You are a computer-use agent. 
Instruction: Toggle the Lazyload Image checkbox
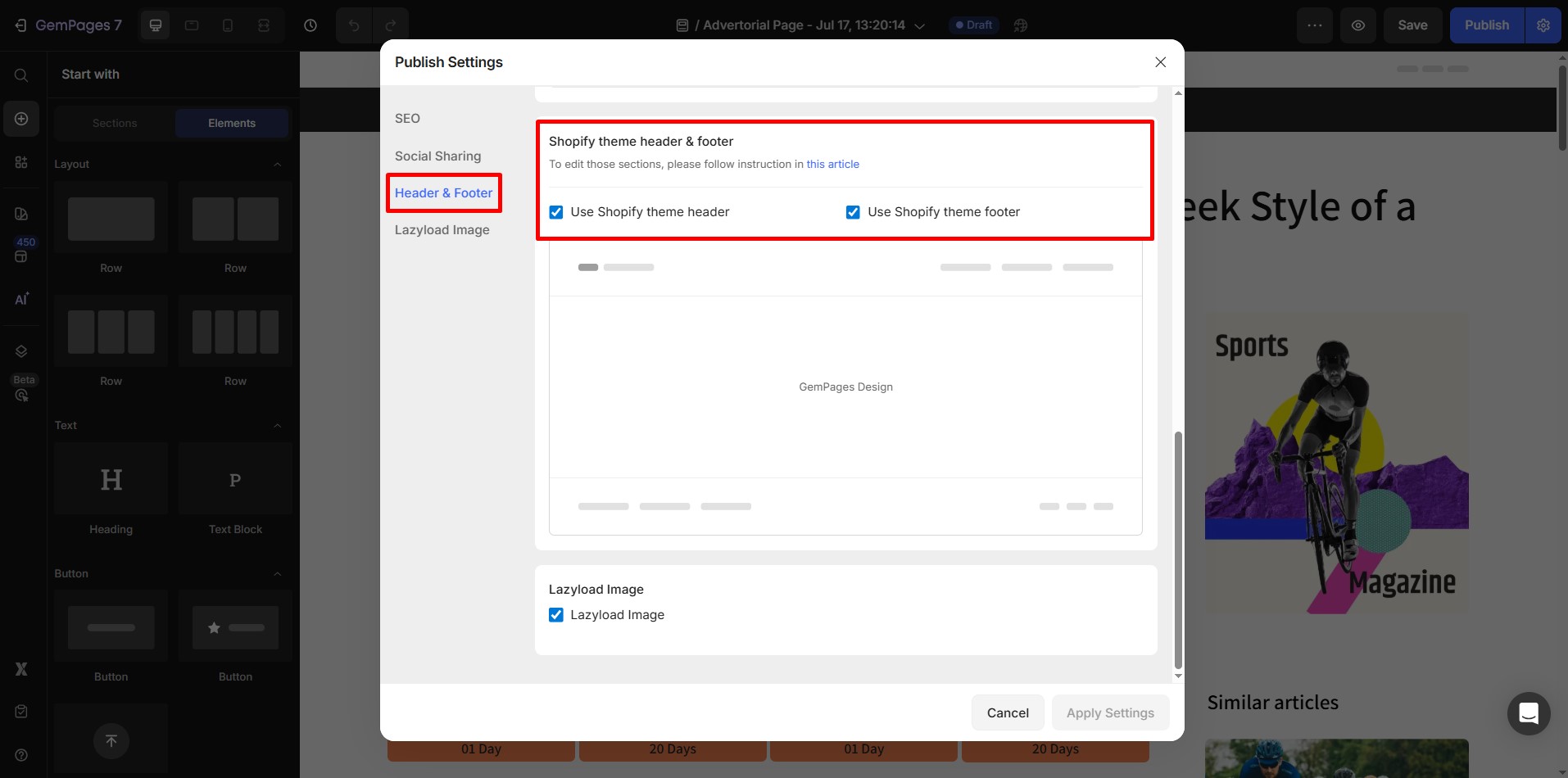(556, 614)
